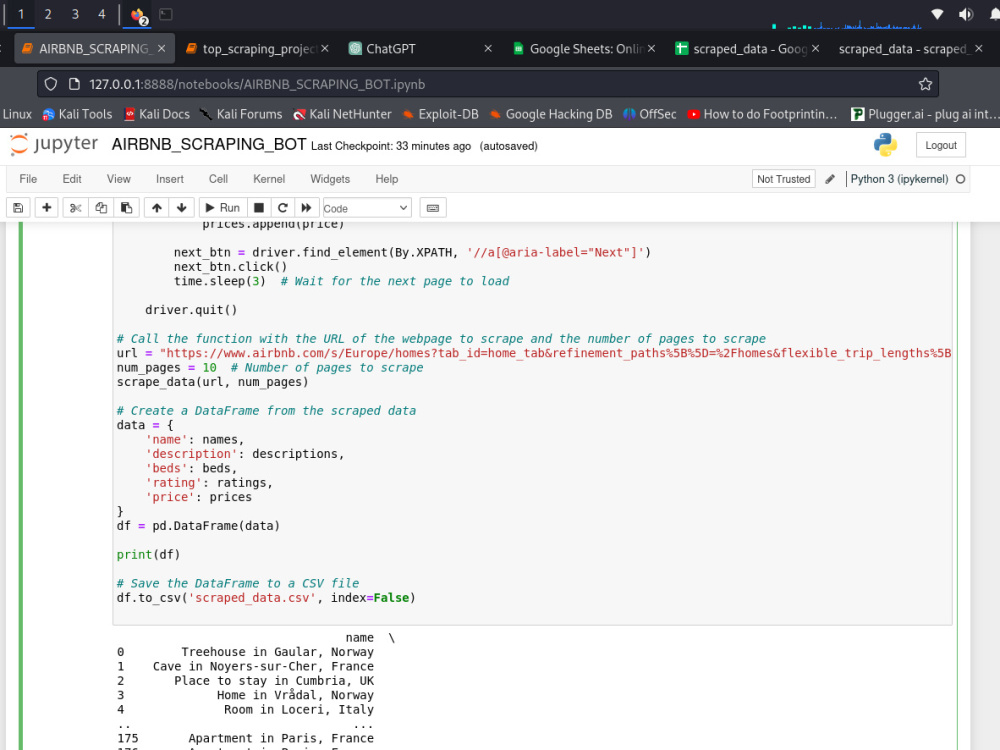1000x750 pixels.
Task: Open the command palette keyboard icon
Action: point(433,208)
